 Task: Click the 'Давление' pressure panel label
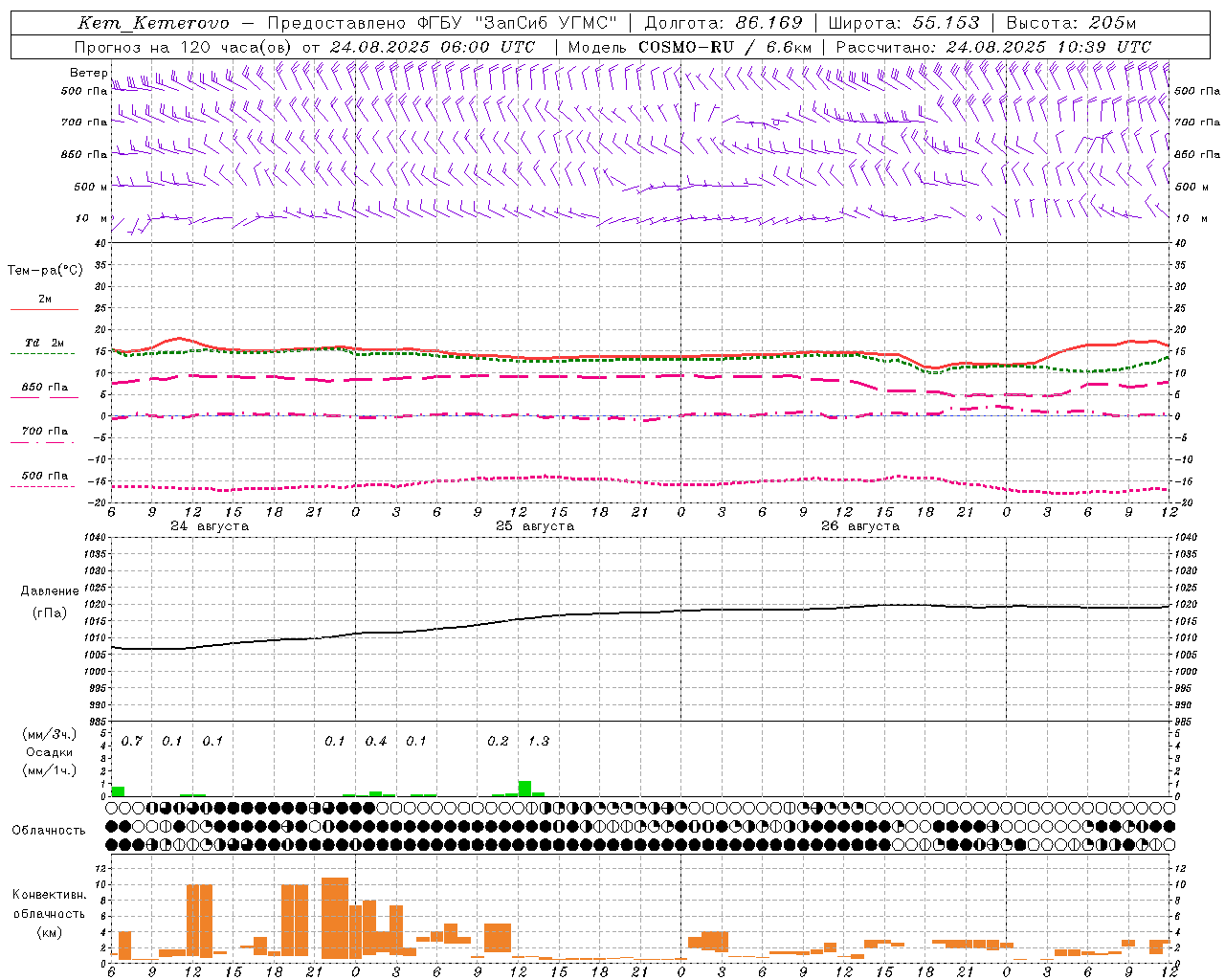(50, 591)
